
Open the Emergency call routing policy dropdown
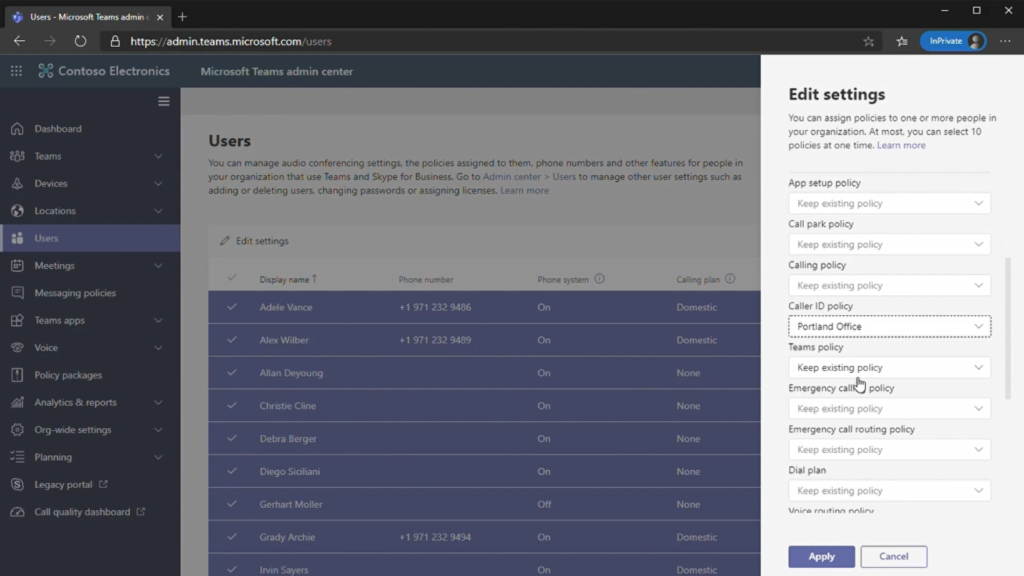point(889,450)
